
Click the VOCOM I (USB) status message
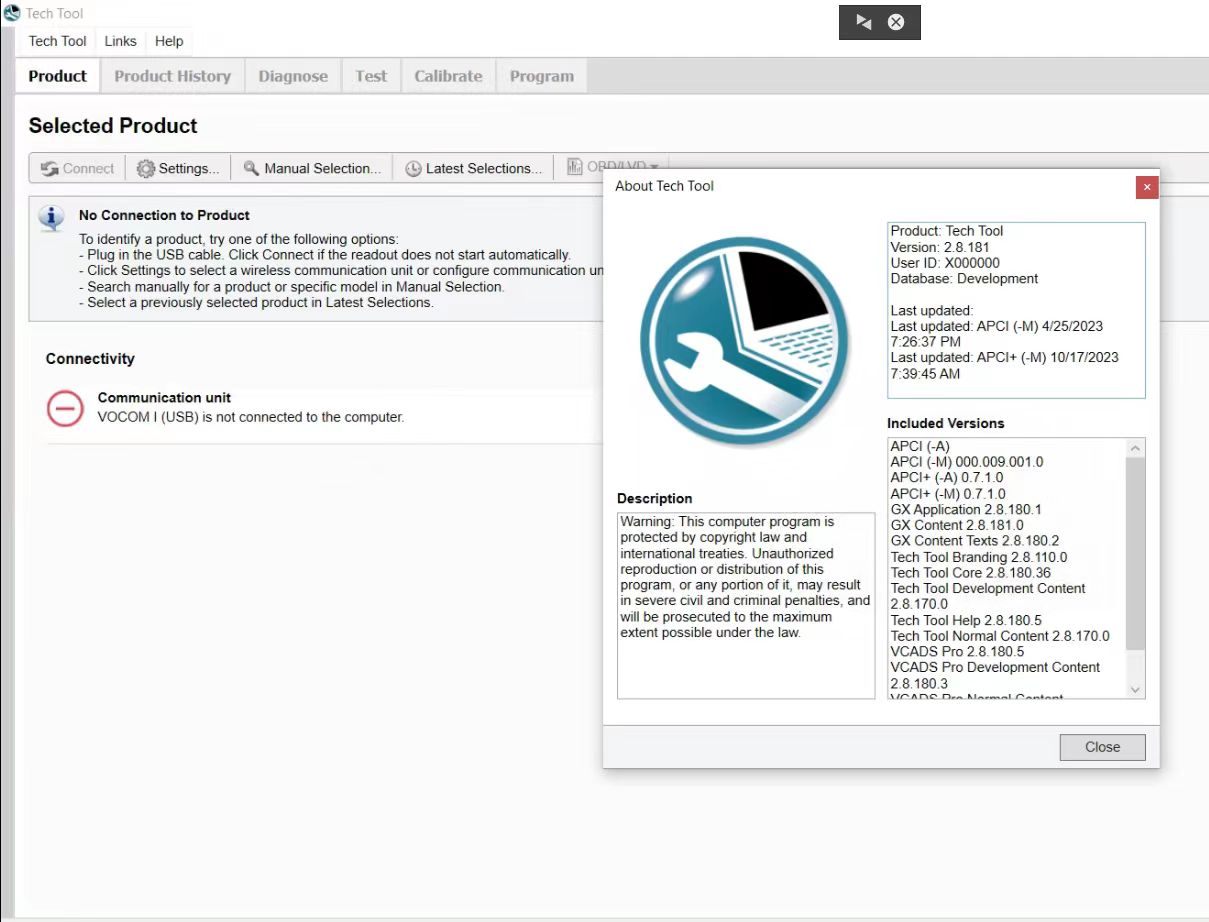[251, 417]
